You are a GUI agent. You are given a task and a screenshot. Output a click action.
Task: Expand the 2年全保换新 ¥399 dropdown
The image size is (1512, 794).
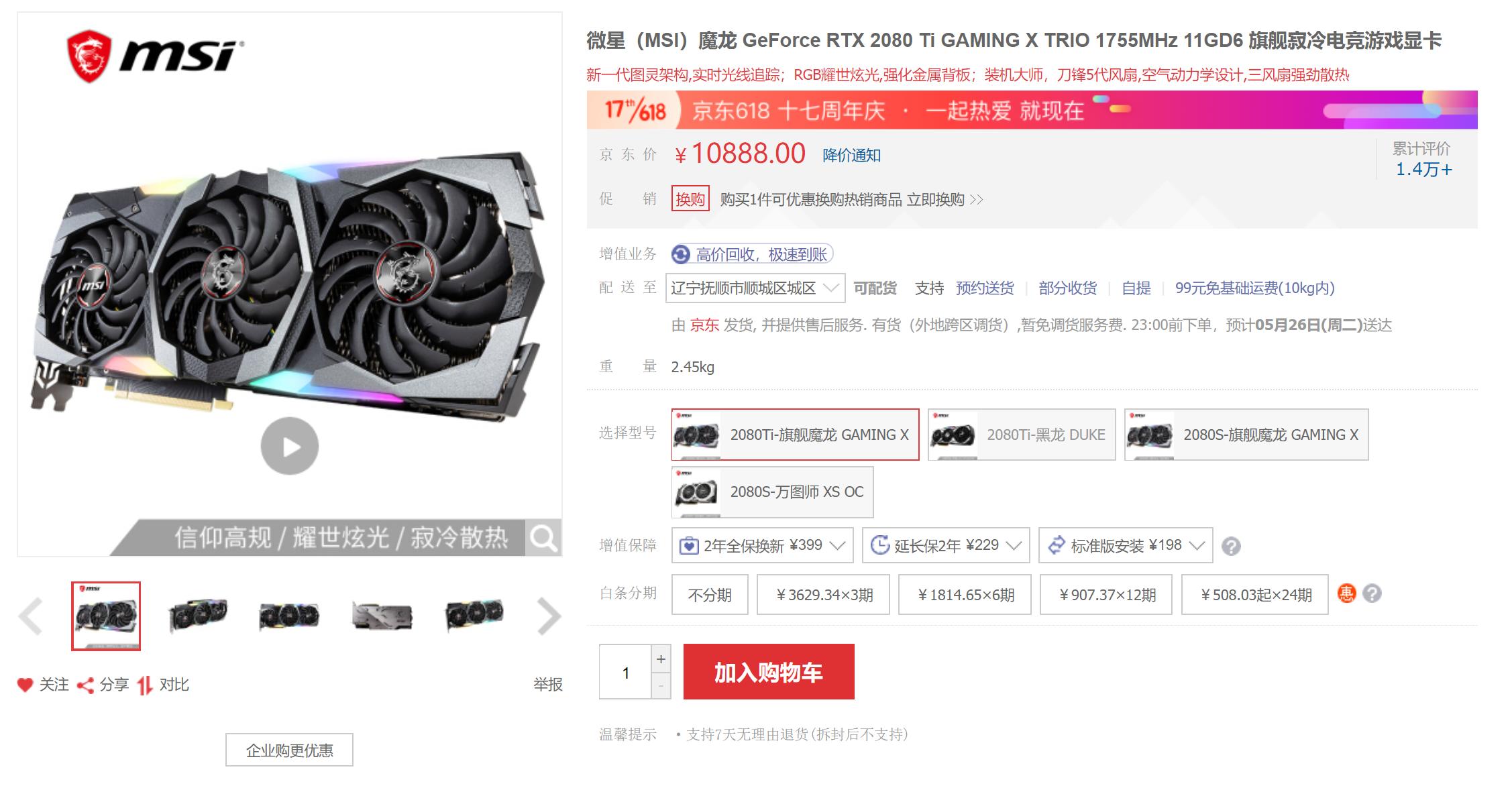coord(762,545)
